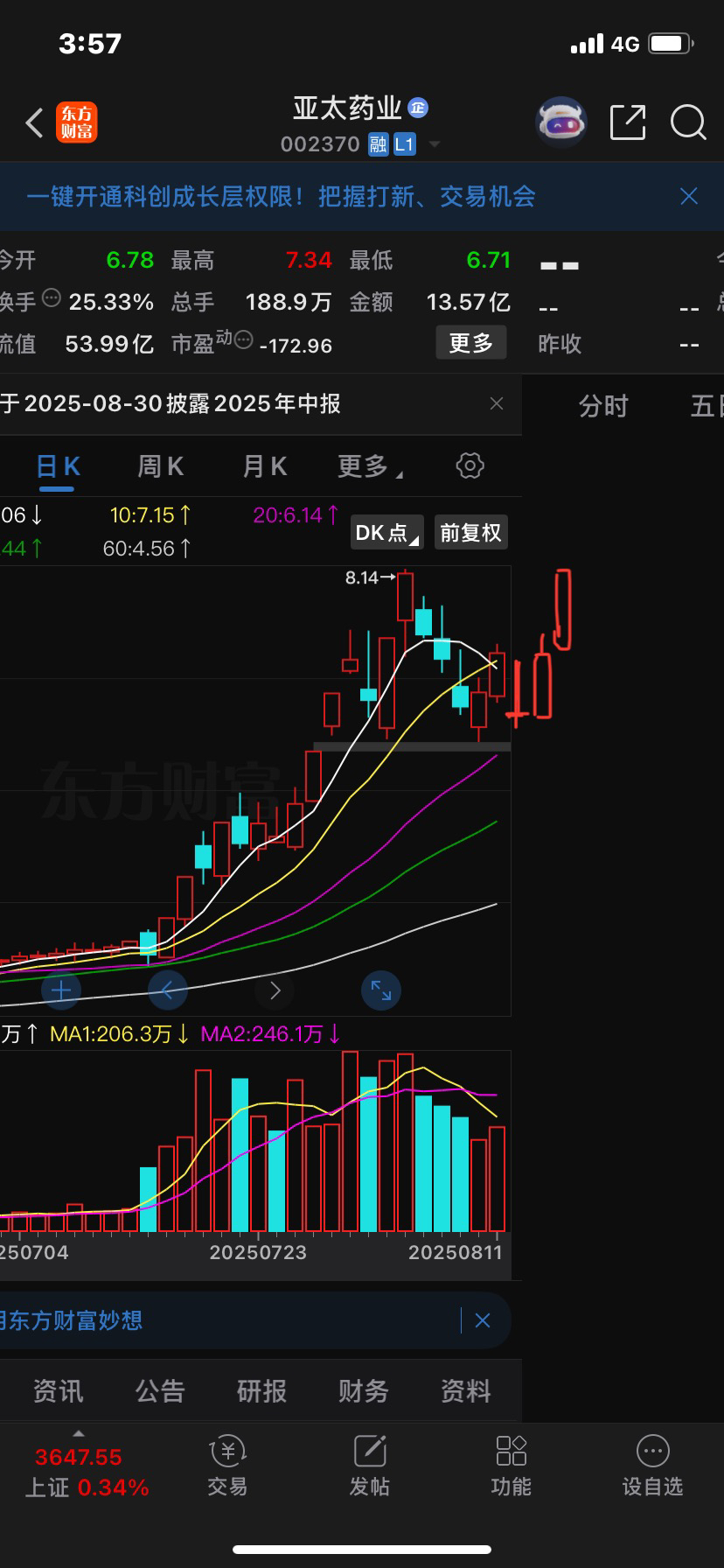Tap the 3647.55 index value
724x1568 pixels.
(79, 1457)
